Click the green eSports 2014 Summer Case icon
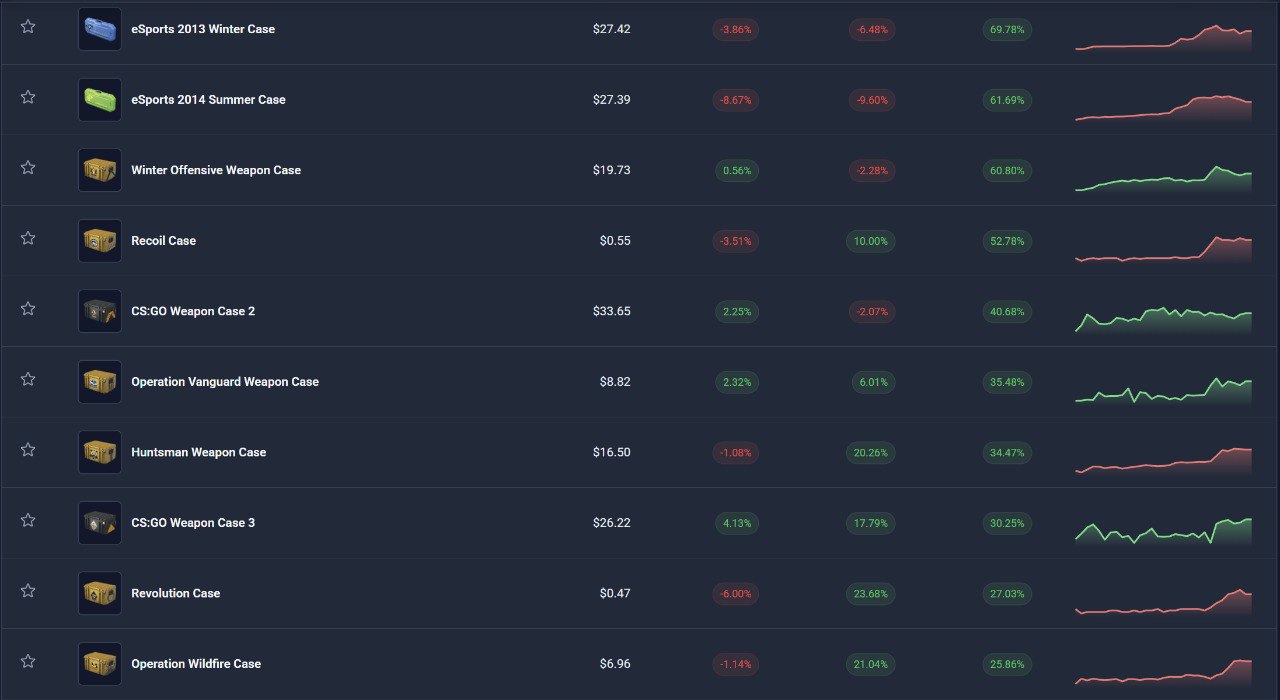This screenshot has width=1280, height=700. point(100,100)
